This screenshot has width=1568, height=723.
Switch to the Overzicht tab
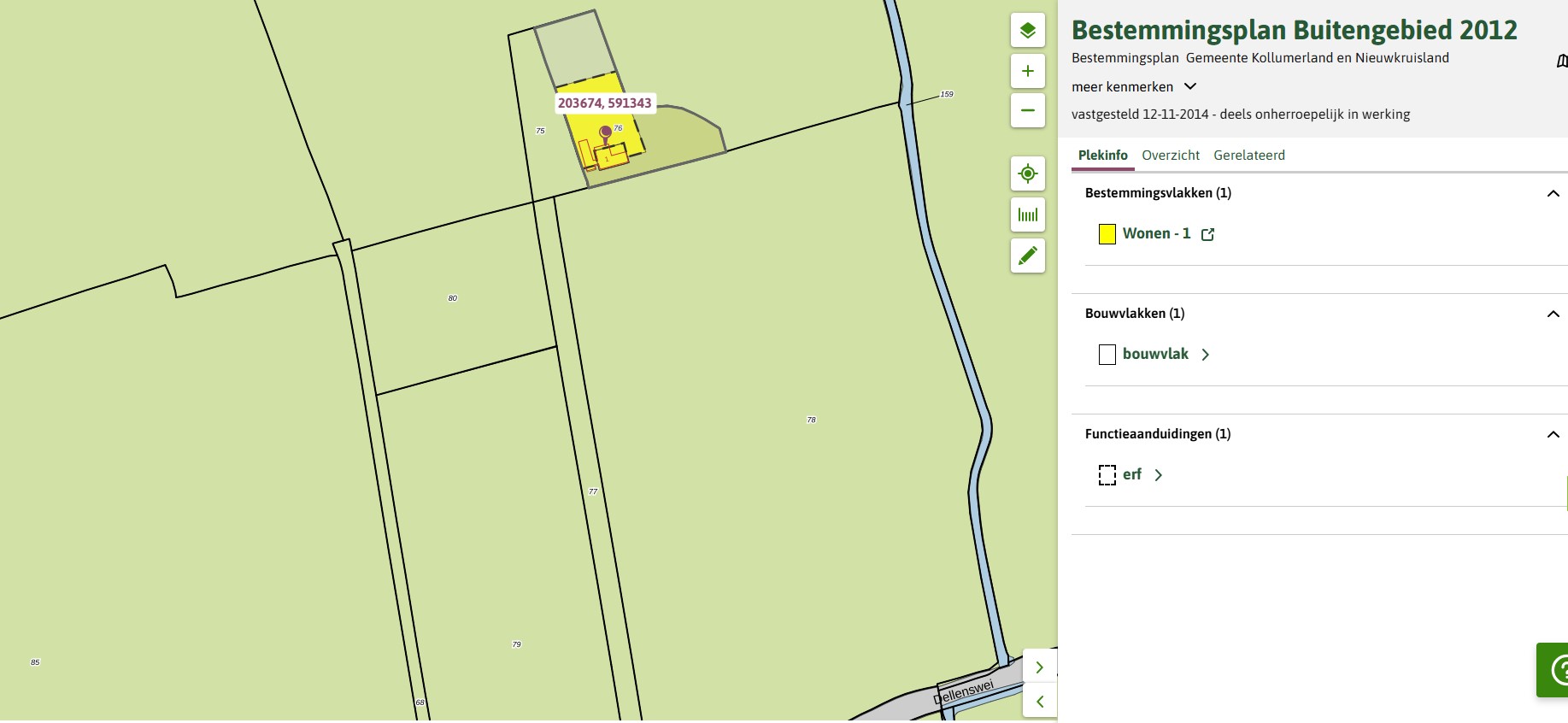click(x=1170, y=155)
